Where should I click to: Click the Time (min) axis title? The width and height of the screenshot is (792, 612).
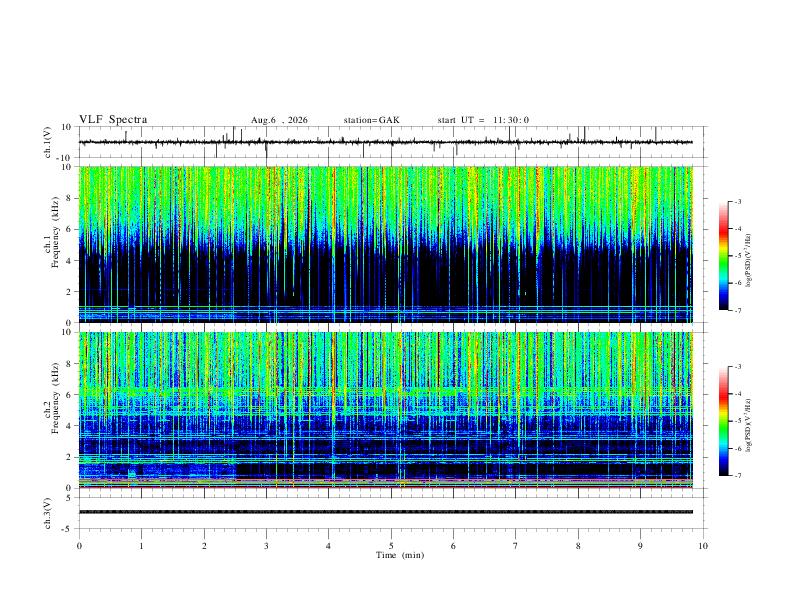400,555
